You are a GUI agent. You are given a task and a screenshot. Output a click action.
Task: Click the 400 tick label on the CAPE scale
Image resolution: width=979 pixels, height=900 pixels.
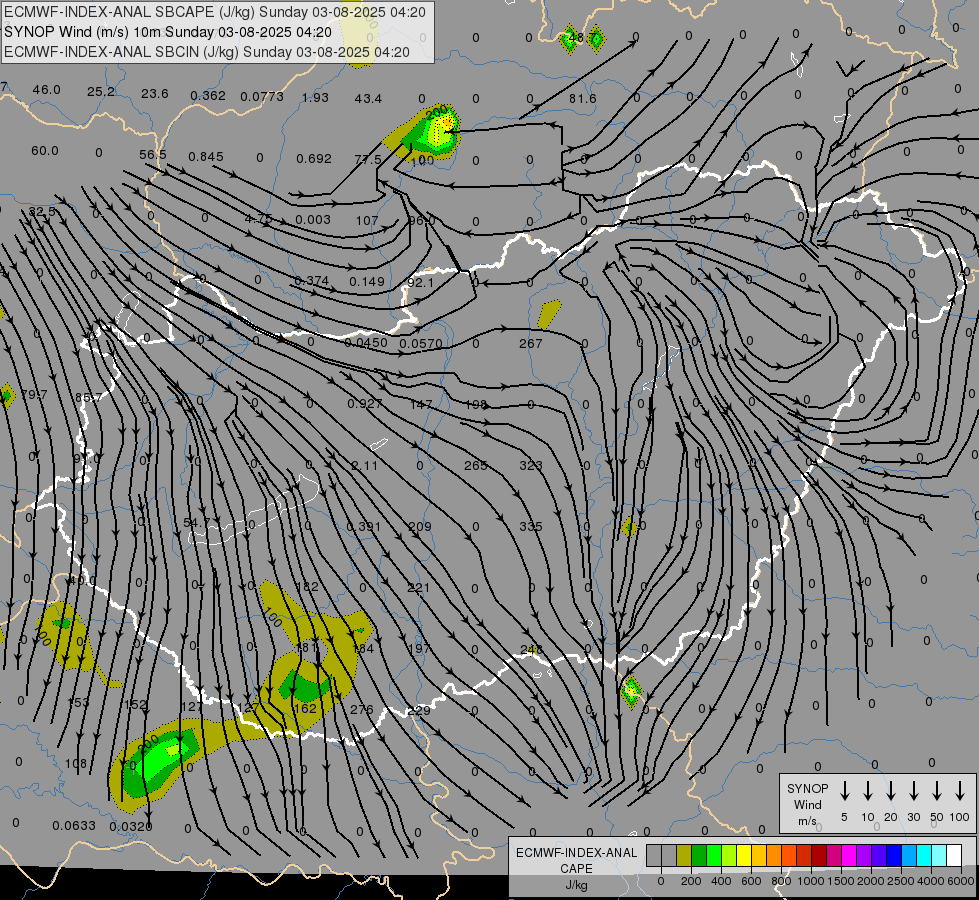[721, 881]
